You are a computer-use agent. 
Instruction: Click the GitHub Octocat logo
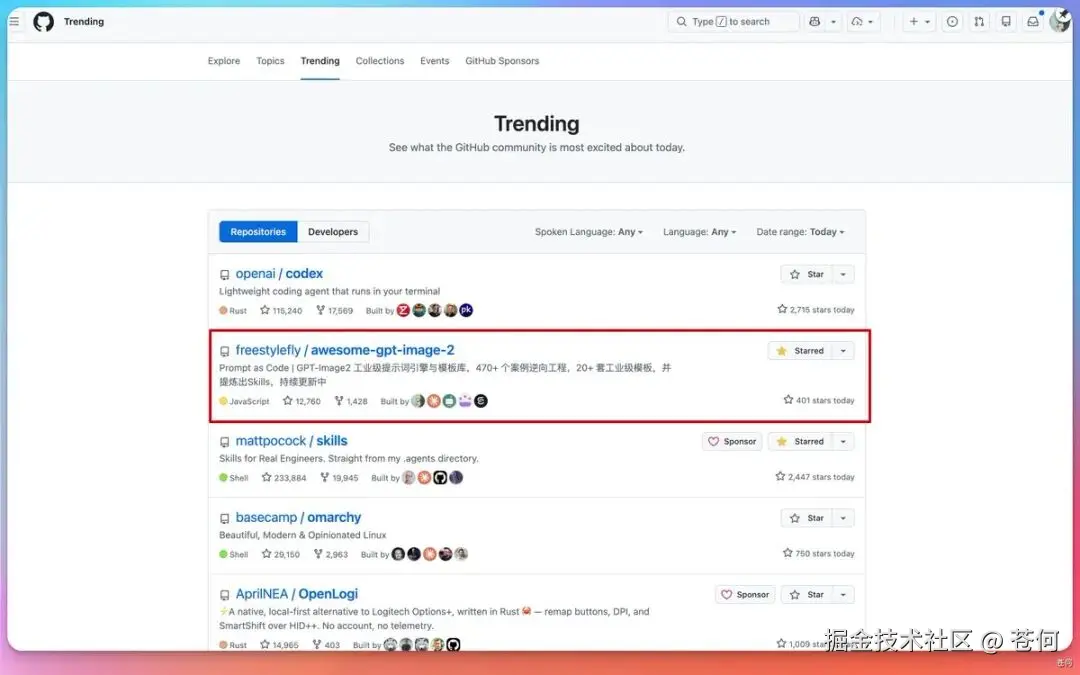pos(43,21)
